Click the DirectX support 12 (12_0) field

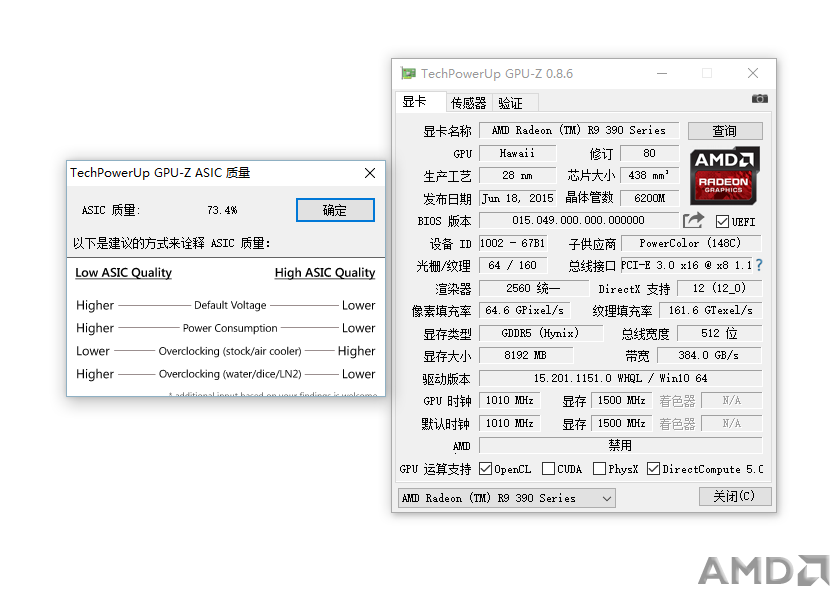tap(719, 289)
